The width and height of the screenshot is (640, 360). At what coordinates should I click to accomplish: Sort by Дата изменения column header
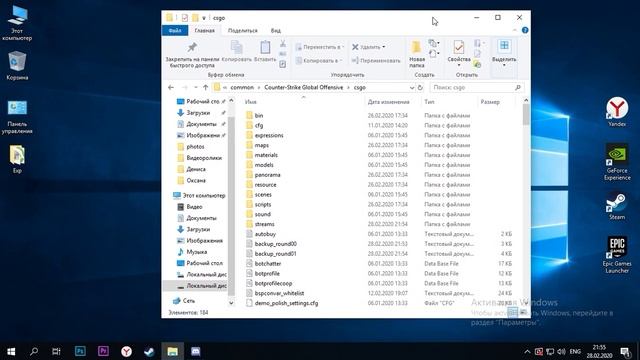click(388, 102)
